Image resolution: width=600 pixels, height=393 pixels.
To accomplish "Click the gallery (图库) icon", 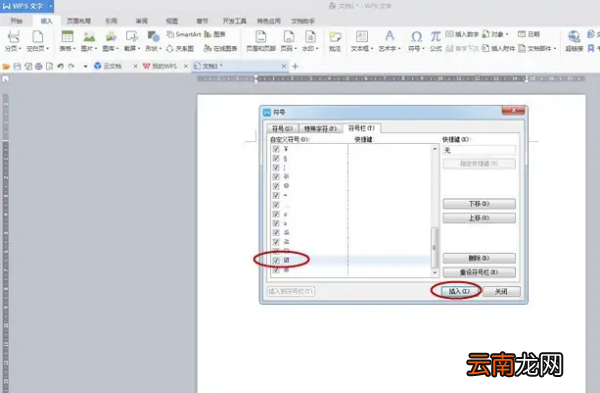I will click(x=111, y=37).
